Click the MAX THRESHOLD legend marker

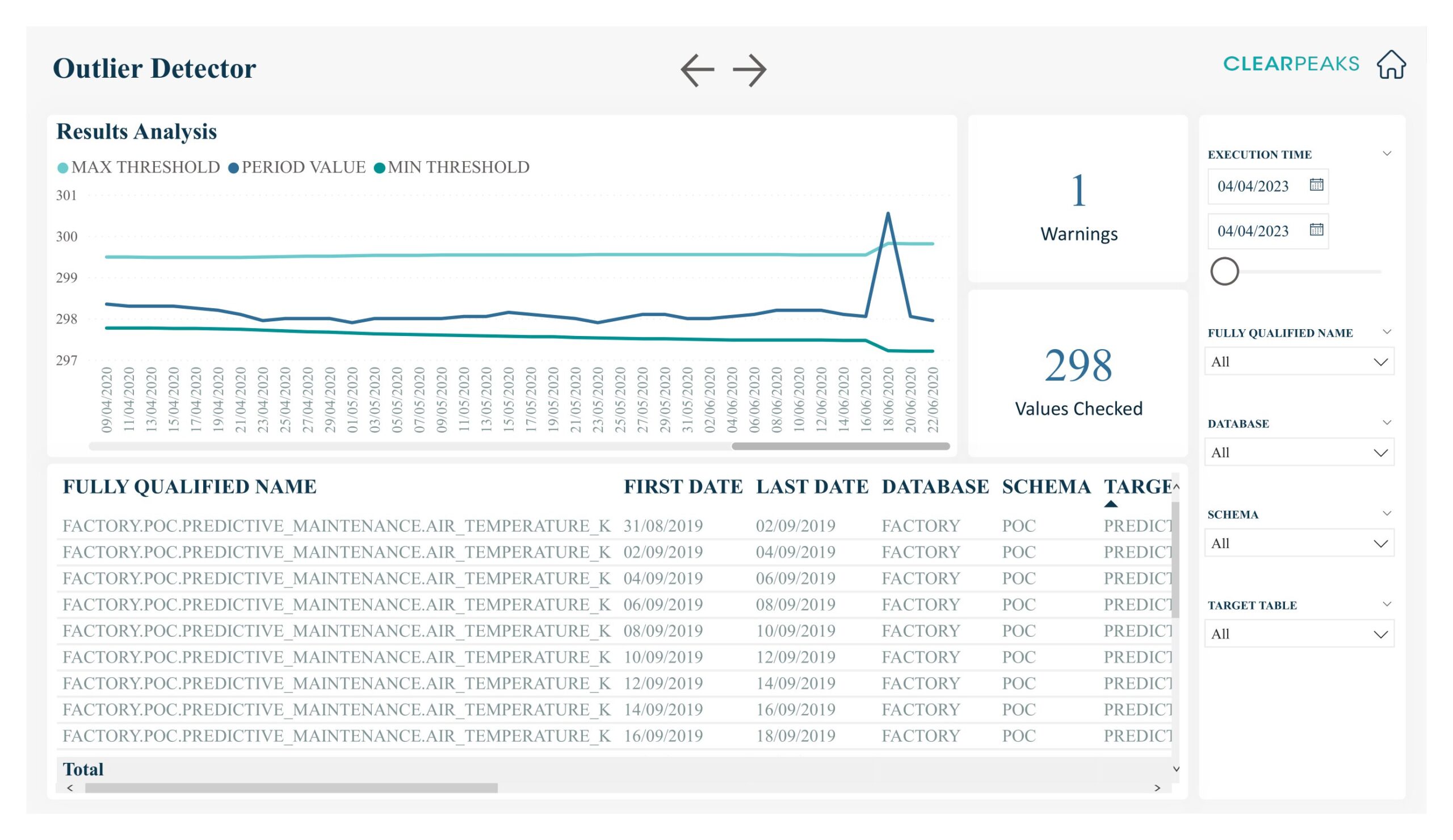click(63, 168)
